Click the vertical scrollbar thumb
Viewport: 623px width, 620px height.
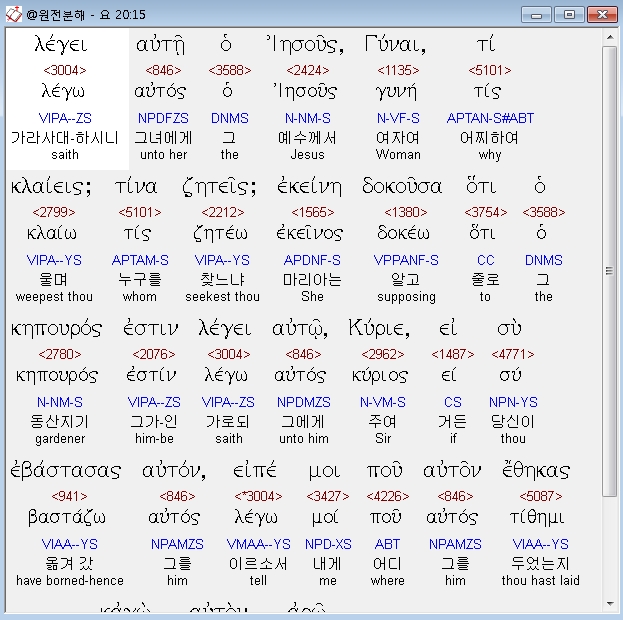point(610,271)
